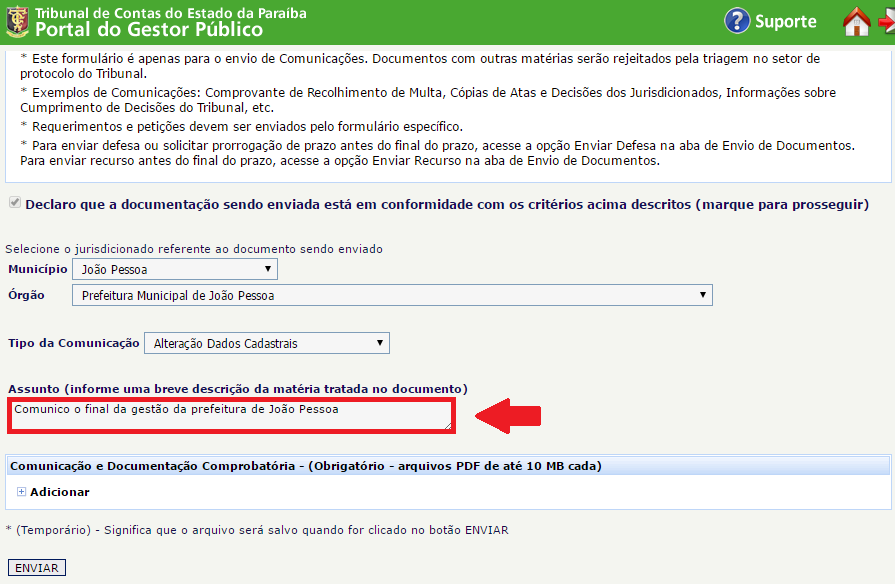Click the Adicionar text to add a file
Viewport: 895px width, 584px height.
(x=59, y=492)
